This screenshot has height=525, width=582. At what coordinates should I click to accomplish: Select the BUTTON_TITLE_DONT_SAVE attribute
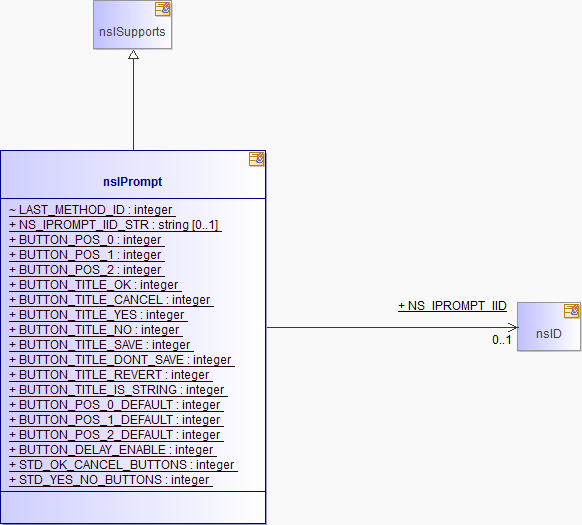[120, 360]
